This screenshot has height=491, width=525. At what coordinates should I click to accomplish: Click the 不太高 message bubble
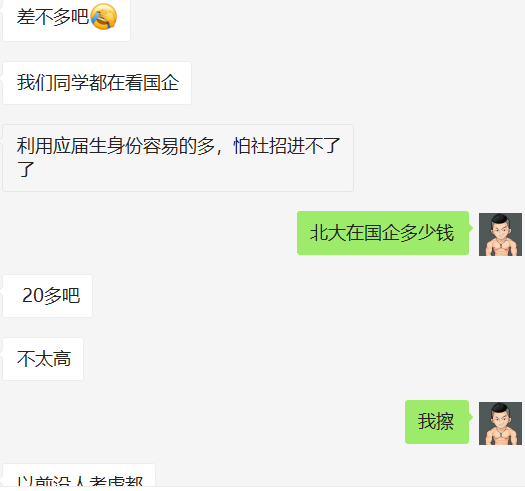pos(43,359)
